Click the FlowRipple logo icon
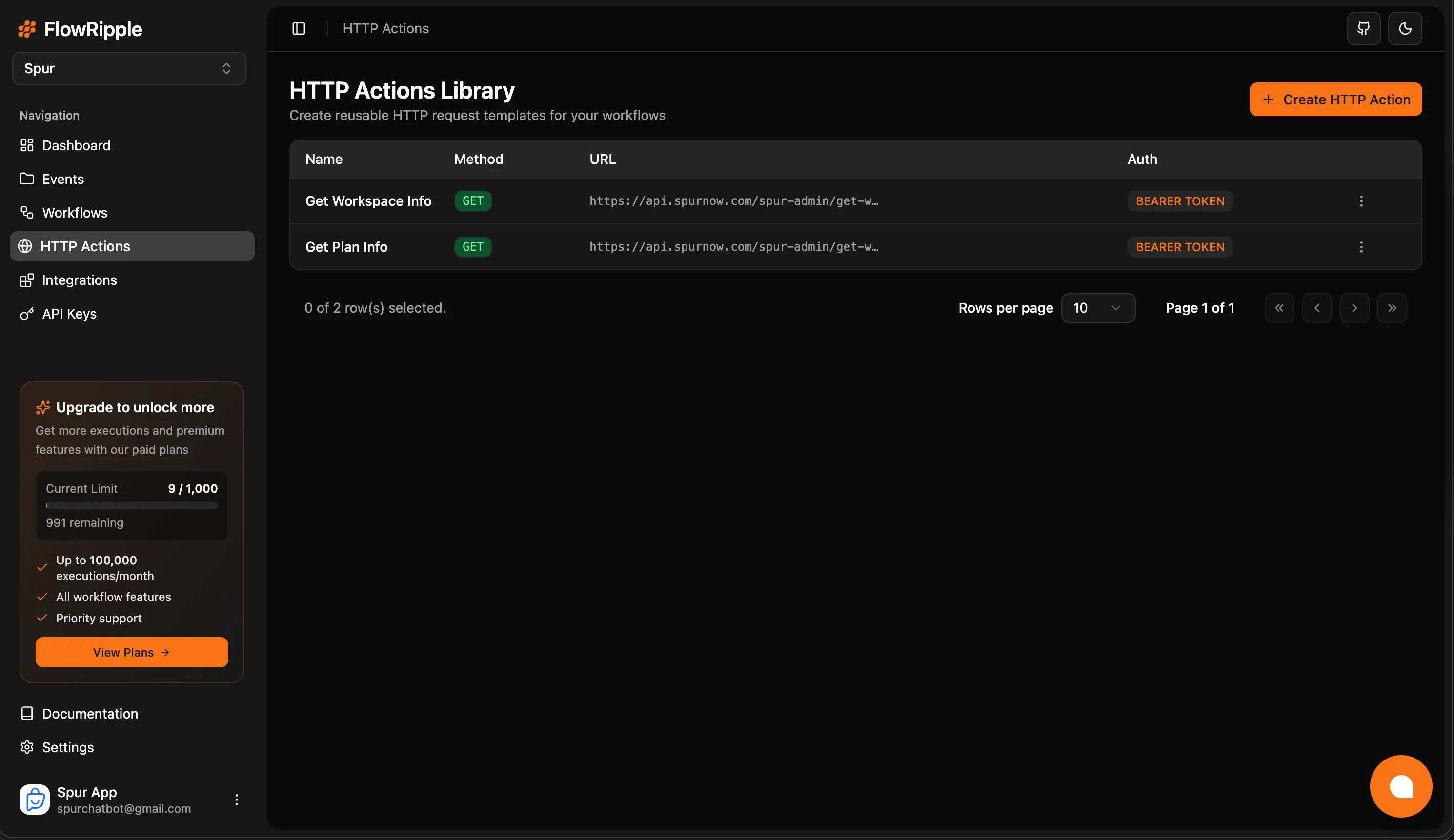This screenshot has width=1454, height=840. click(27, 29)
